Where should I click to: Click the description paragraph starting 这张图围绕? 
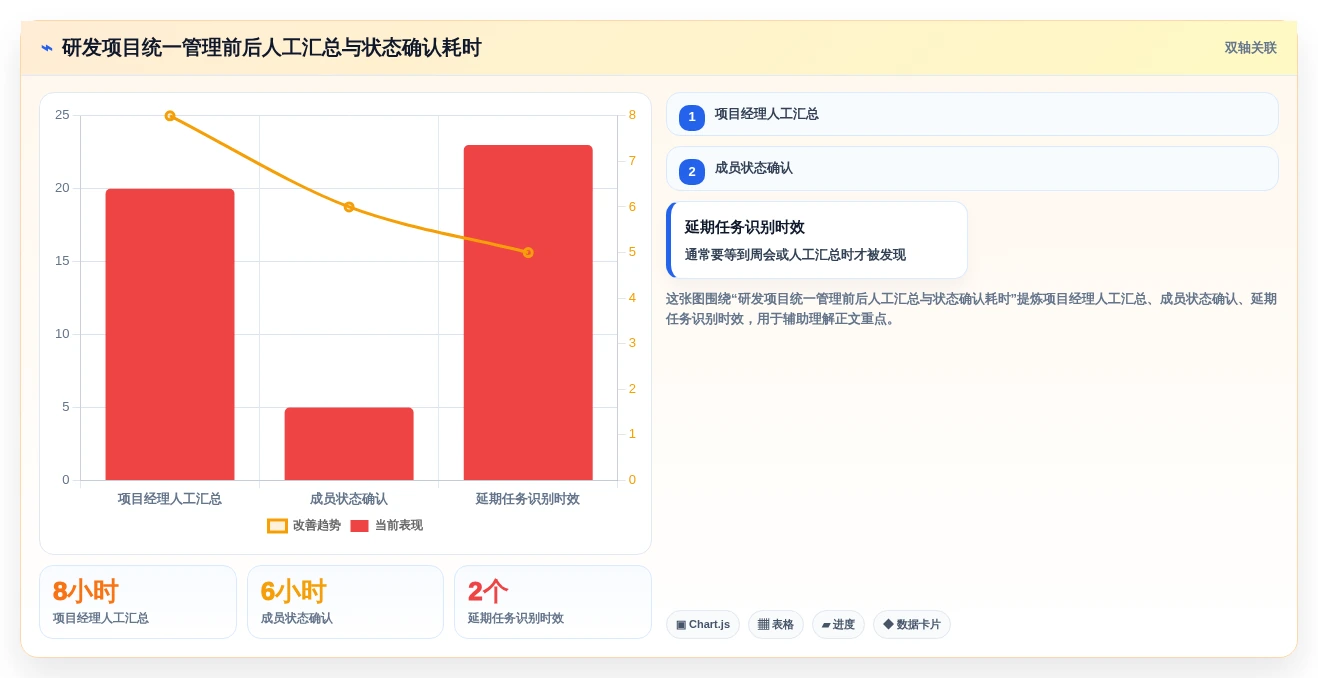click(x=971, y=309)
